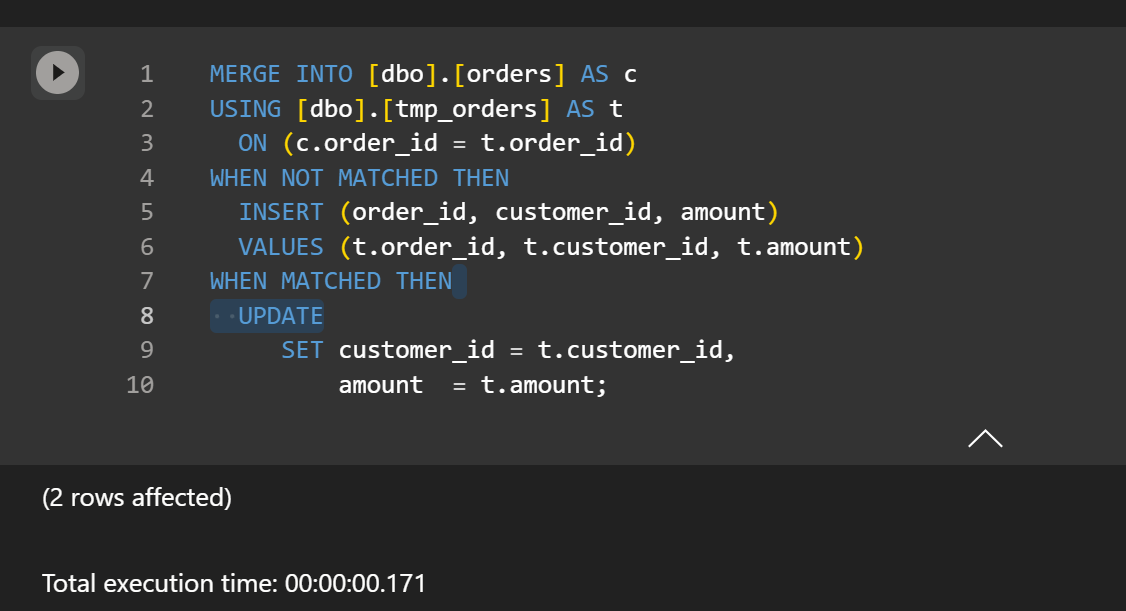Click THEN keyword on line 7
The height and width of the screenshot is (611, 1126).
[x=424, y=281]
